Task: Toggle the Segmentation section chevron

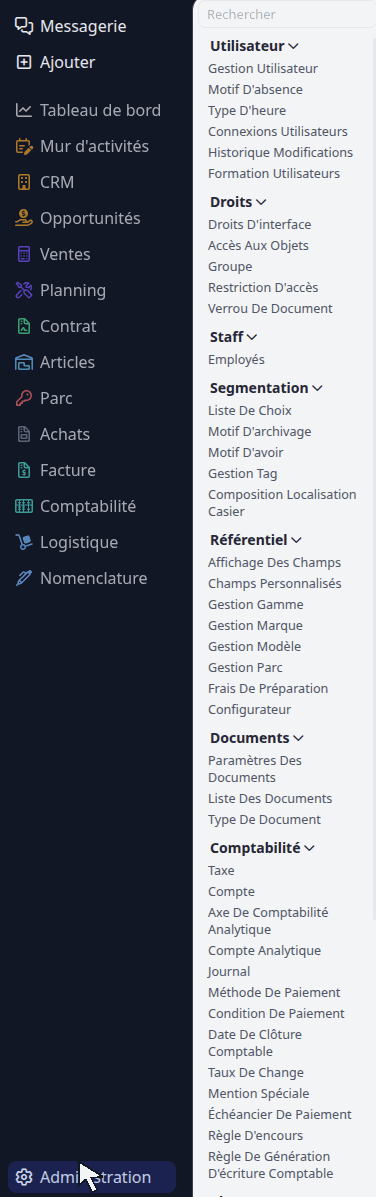Action: click(x=317, y=389)
